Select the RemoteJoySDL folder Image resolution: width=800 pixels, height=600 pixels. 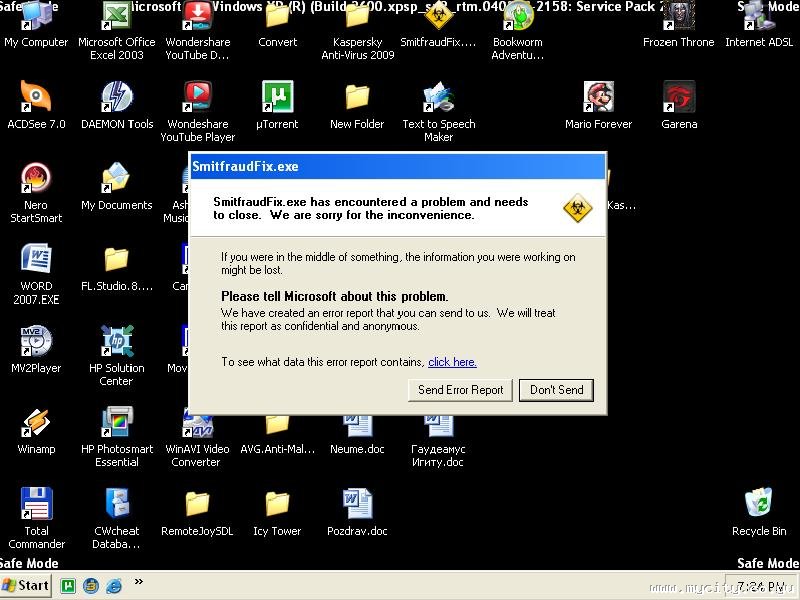[x=197, y=513]
